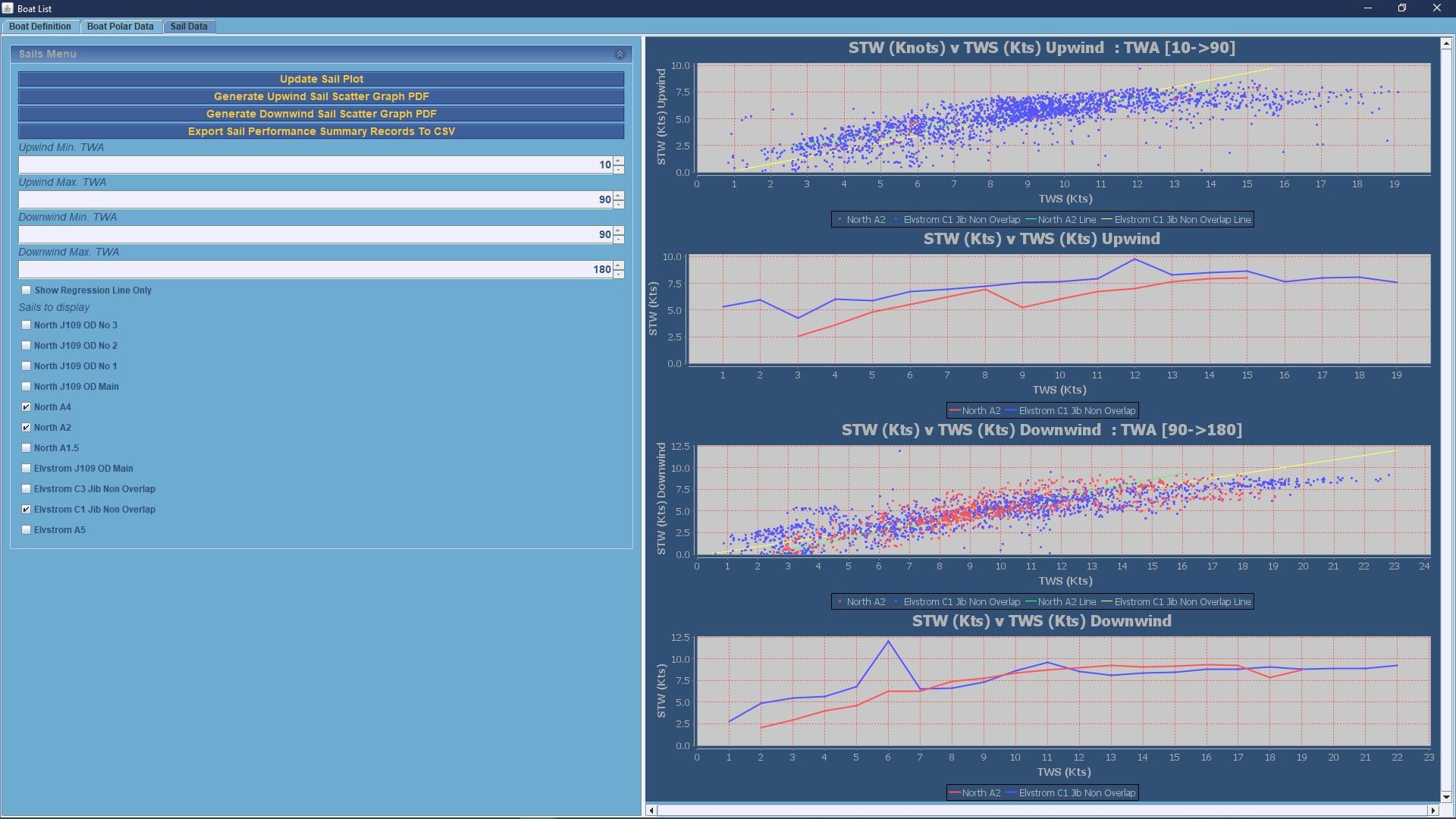
Task: Increase Downwind Min. TWA with up arrow
Action: click(619, 231)
